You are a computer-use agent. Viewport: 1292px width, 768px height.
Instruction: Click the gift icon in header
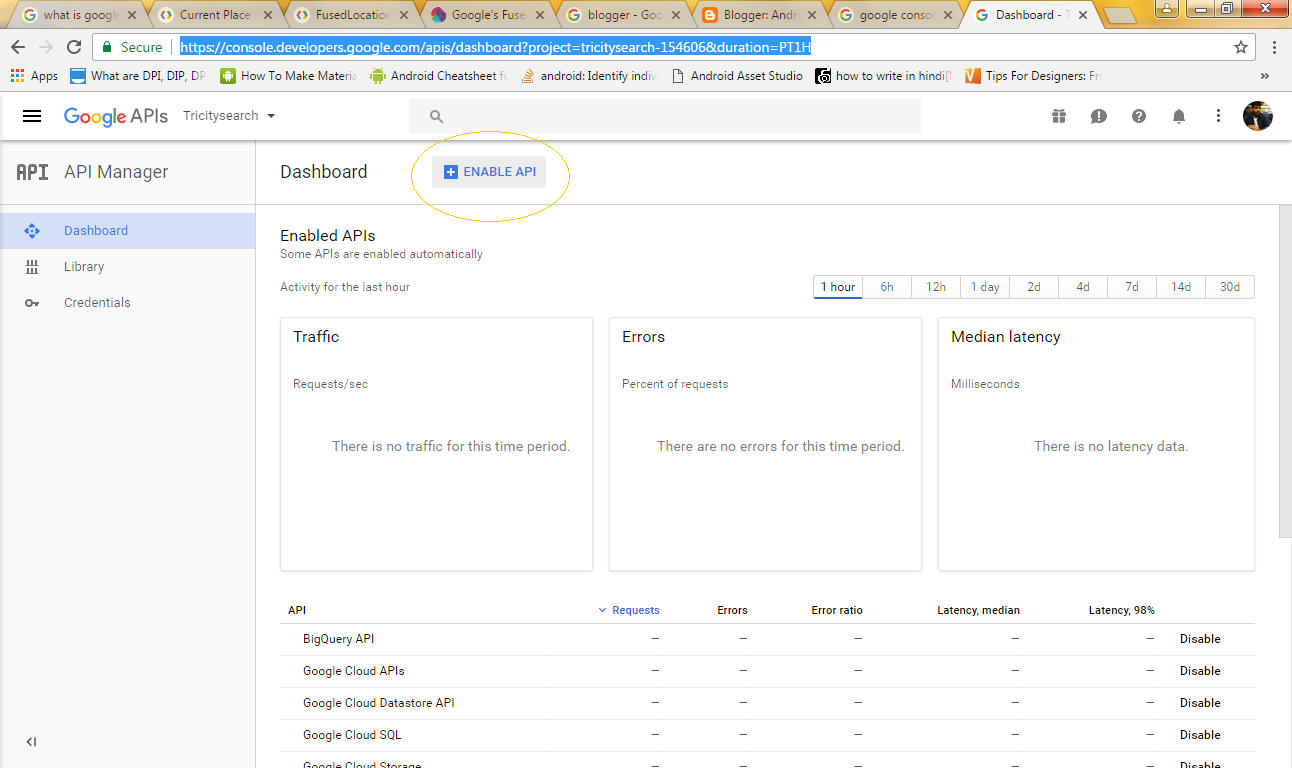click(1059, 116)
